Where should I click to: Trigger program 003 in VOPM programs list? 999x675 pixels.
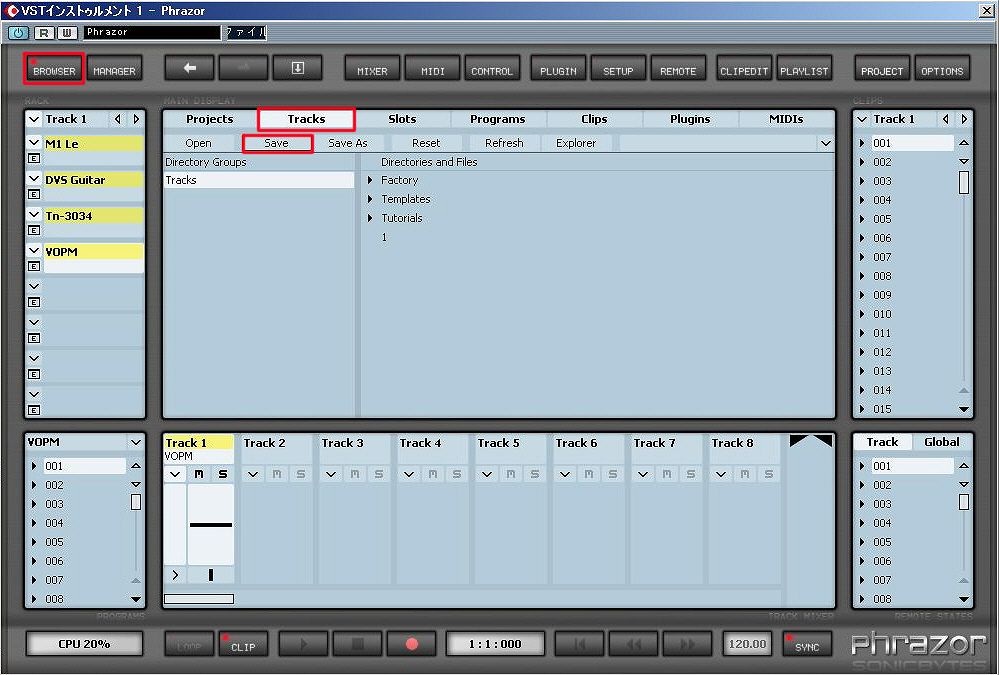(34, 504)
